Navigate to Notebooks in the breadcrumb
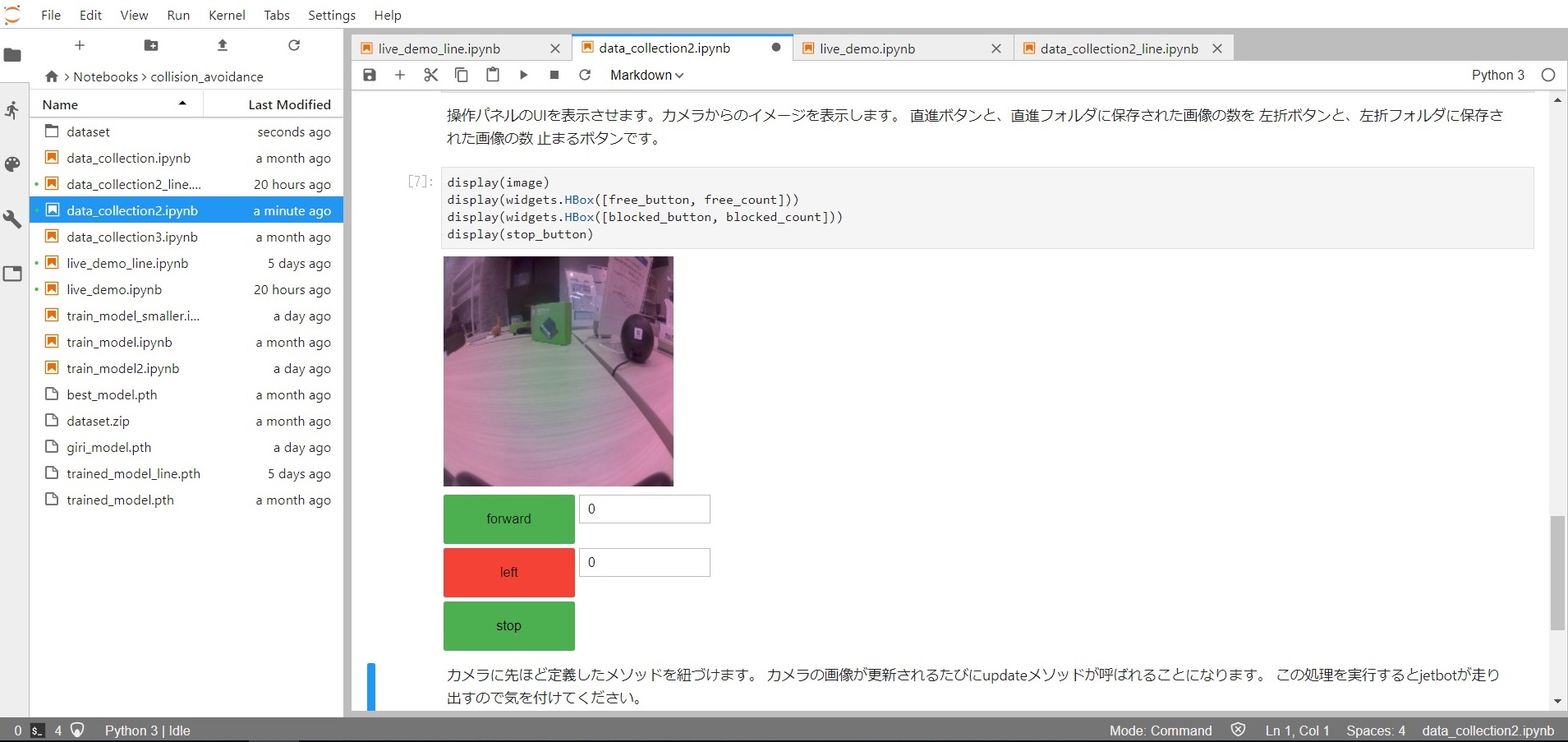 click(x=106, y=76)
